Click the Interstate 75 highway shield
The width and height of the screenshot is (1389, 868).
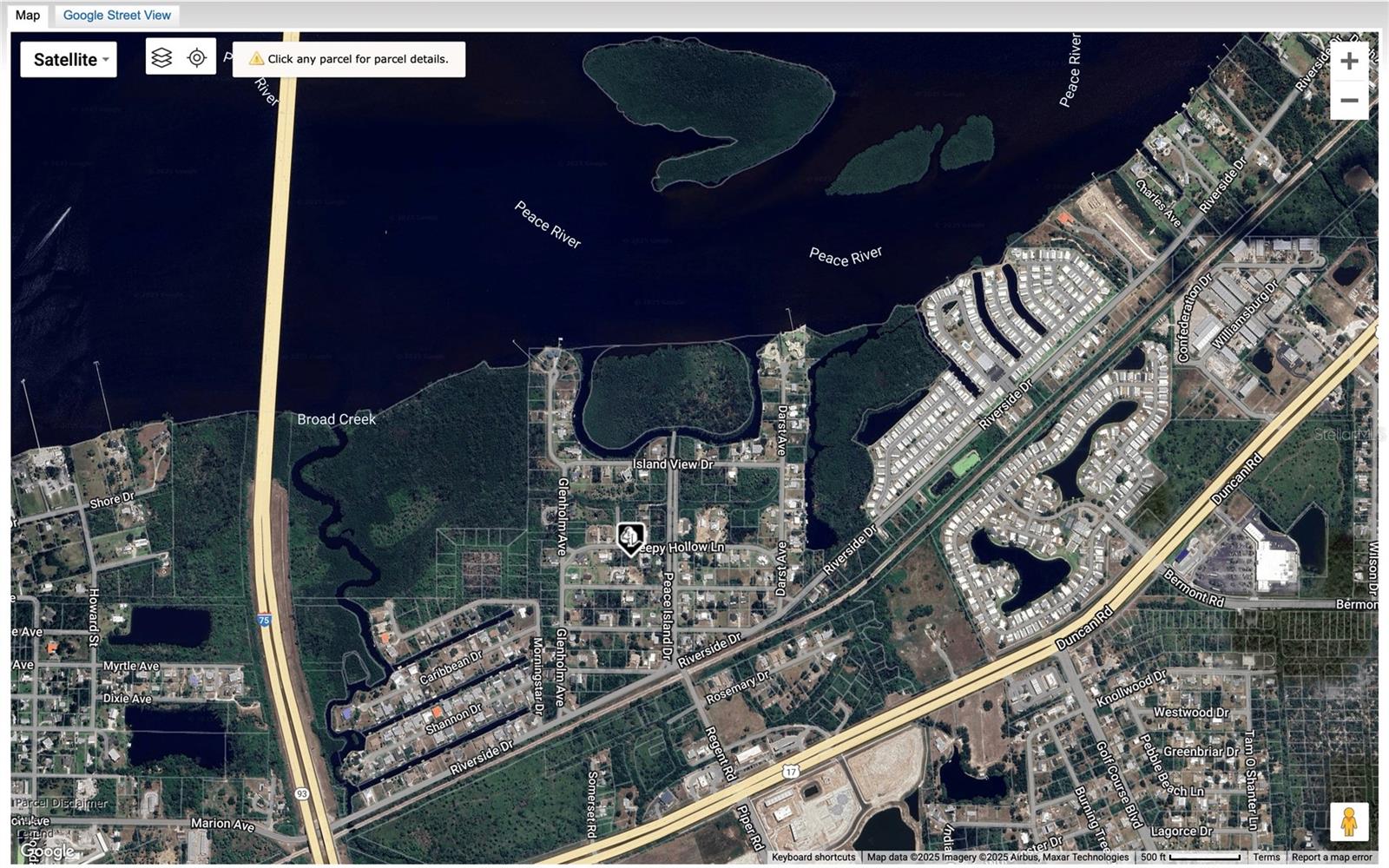264,621
